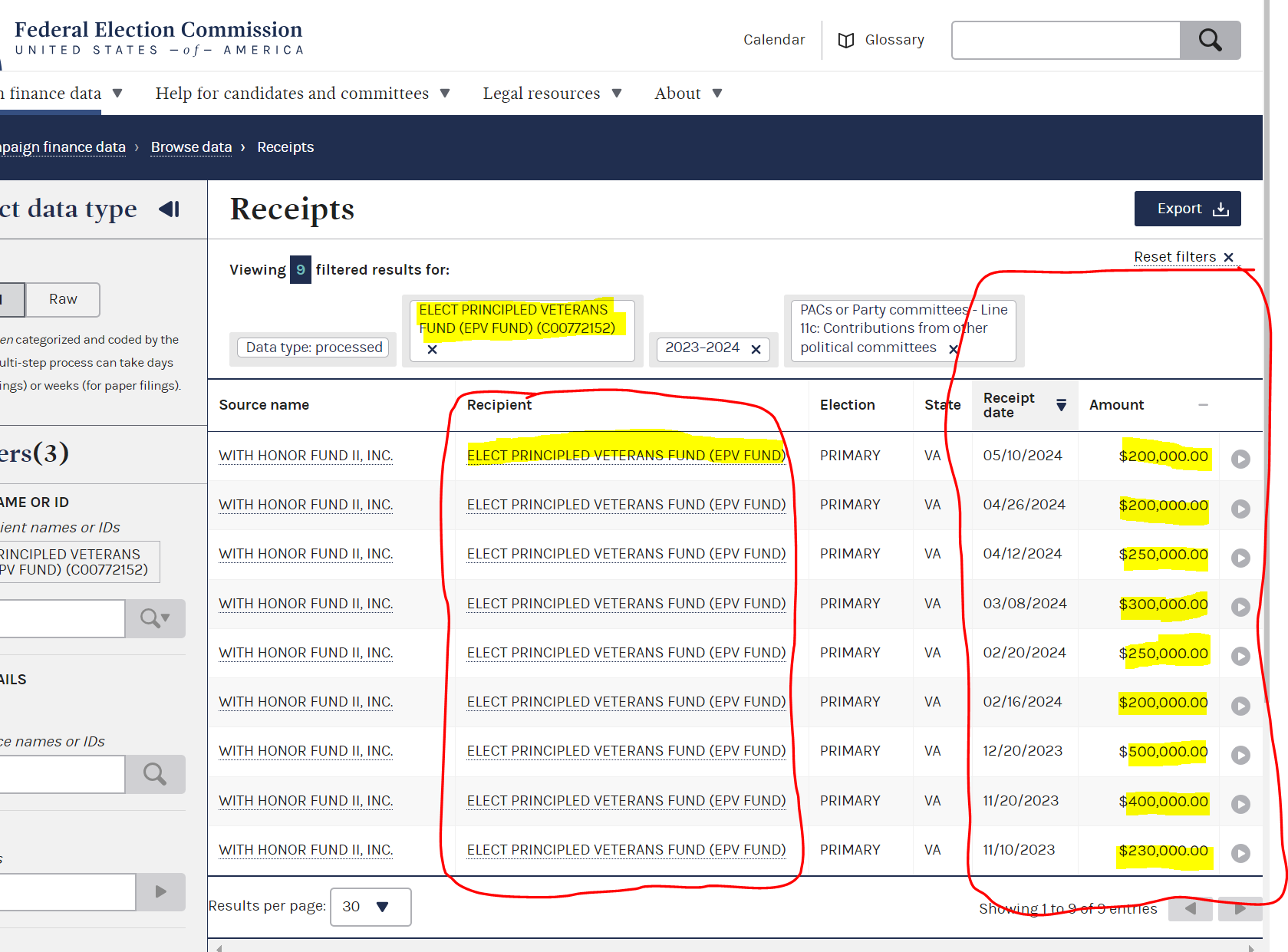Open WITH HONOR FUND II in 11/20/2023 row
1288x952 pixels.
point(306,801)
